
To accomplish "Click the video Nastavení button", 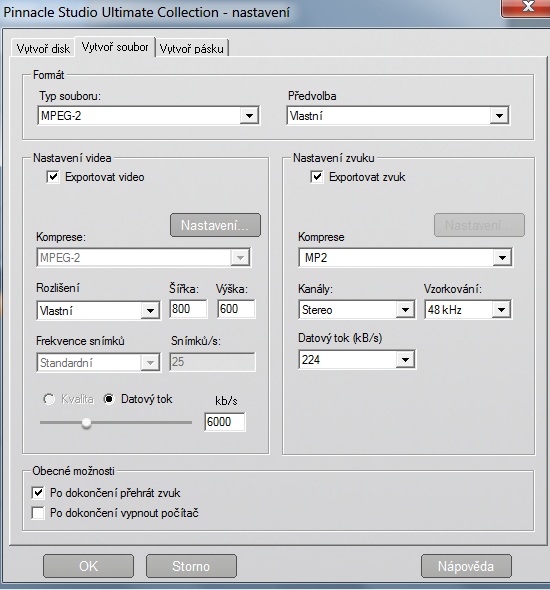I will (x=215, y=225).
